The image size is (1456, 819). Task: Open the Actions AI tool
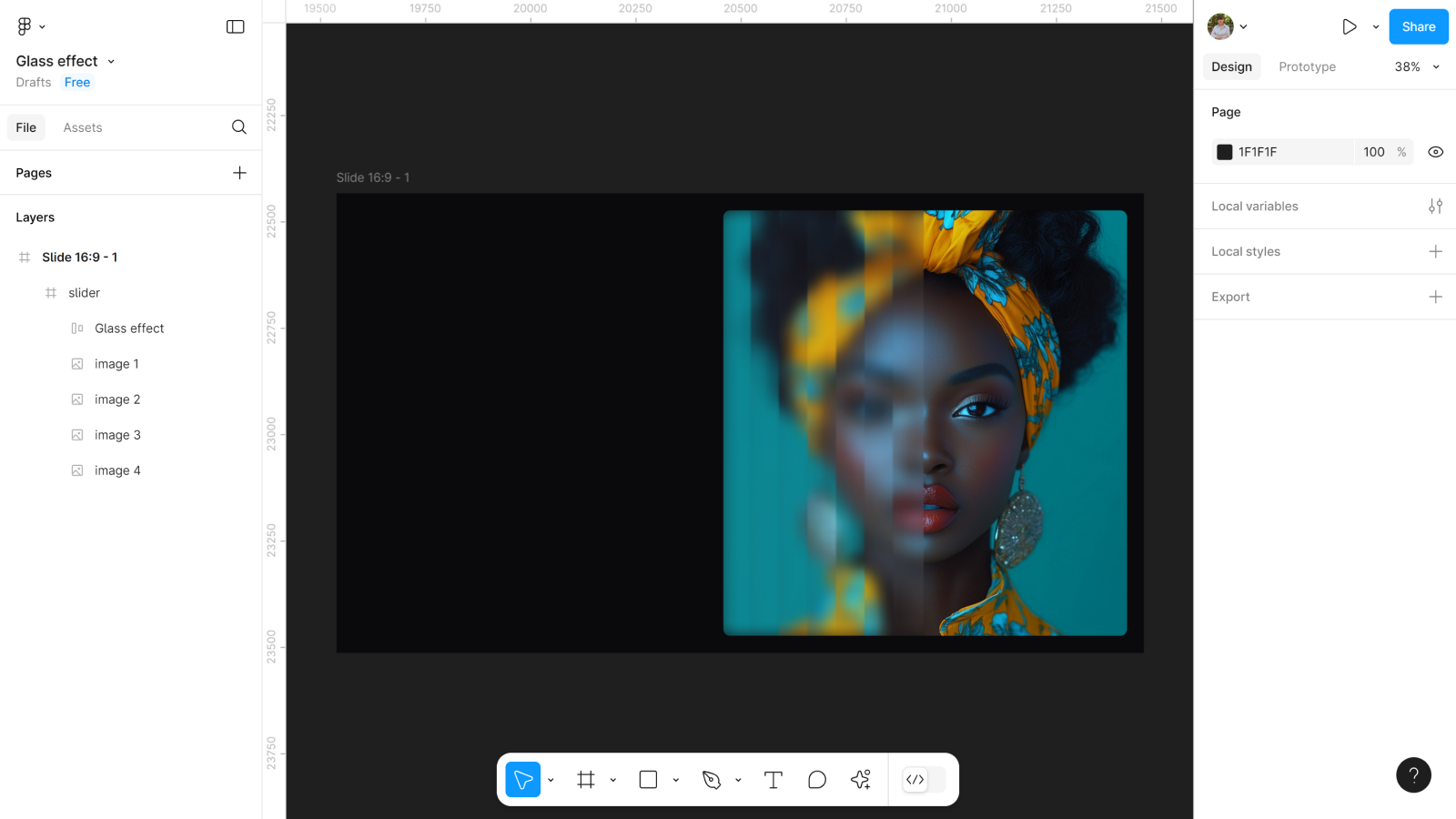[861, 780]
